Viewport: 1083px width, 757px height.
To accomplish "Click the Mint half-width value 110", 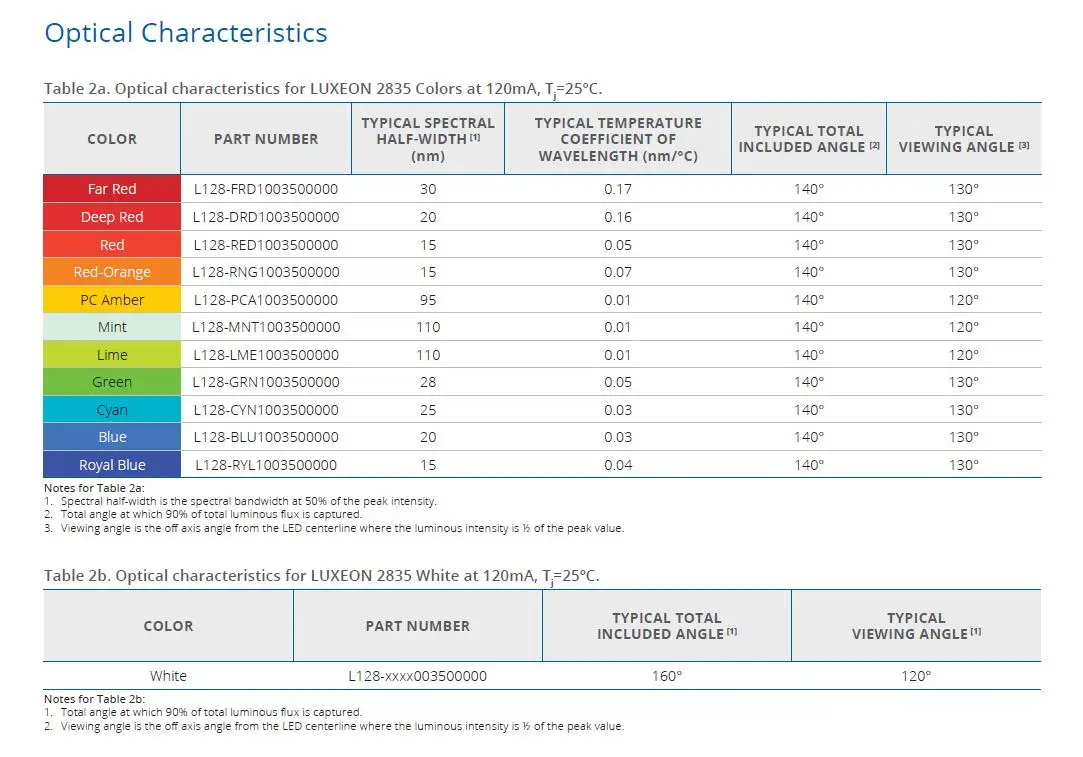I will point(428,327).
